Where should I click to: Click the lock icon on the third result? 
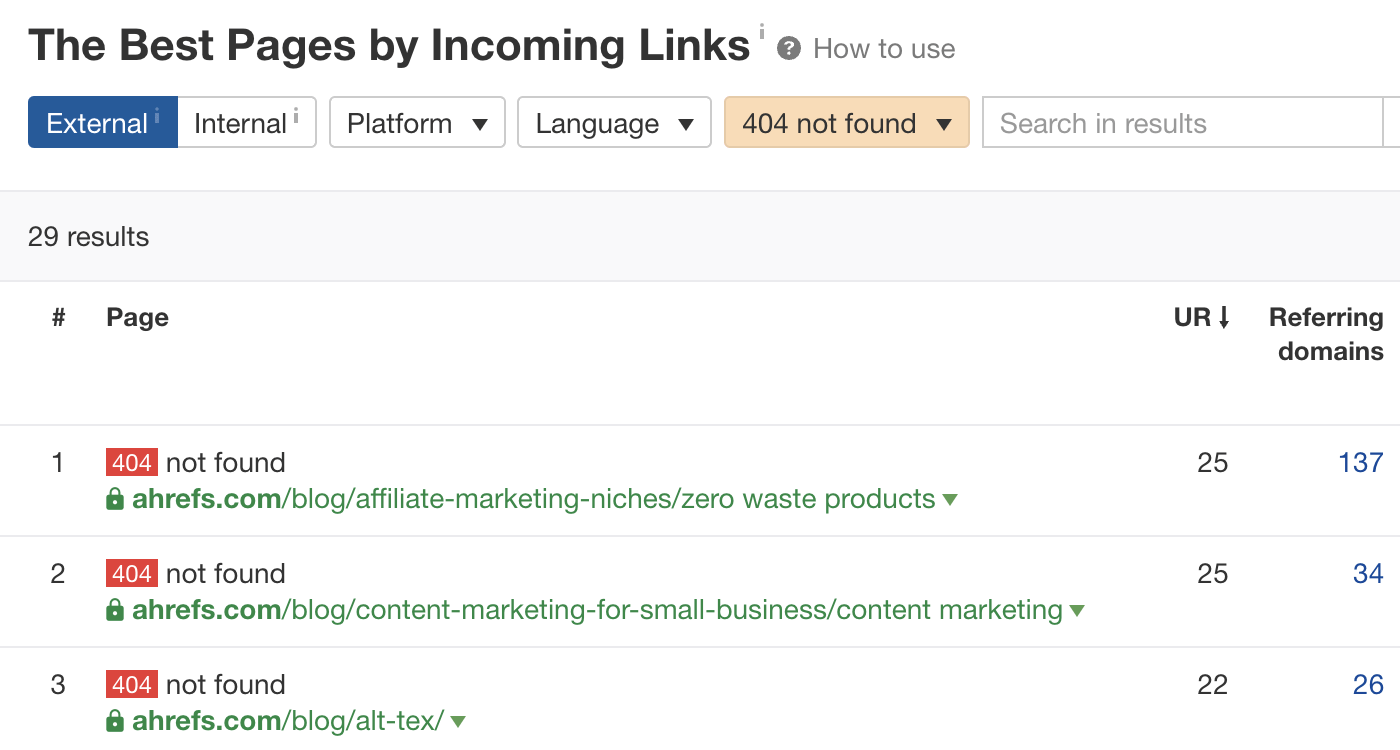[x=117, y=721]
